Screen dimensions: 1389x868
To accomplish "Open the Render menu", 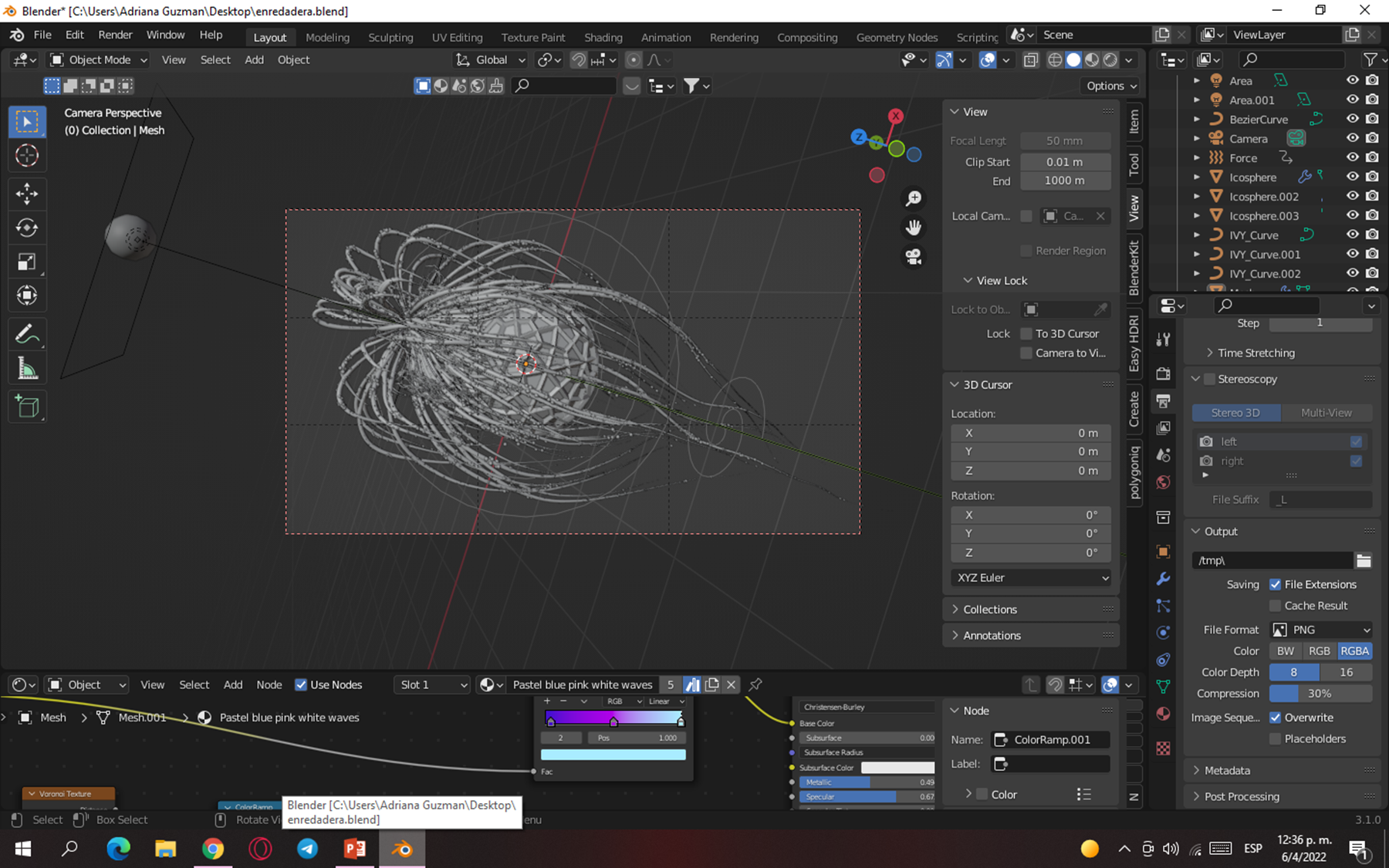I will 115,35.
